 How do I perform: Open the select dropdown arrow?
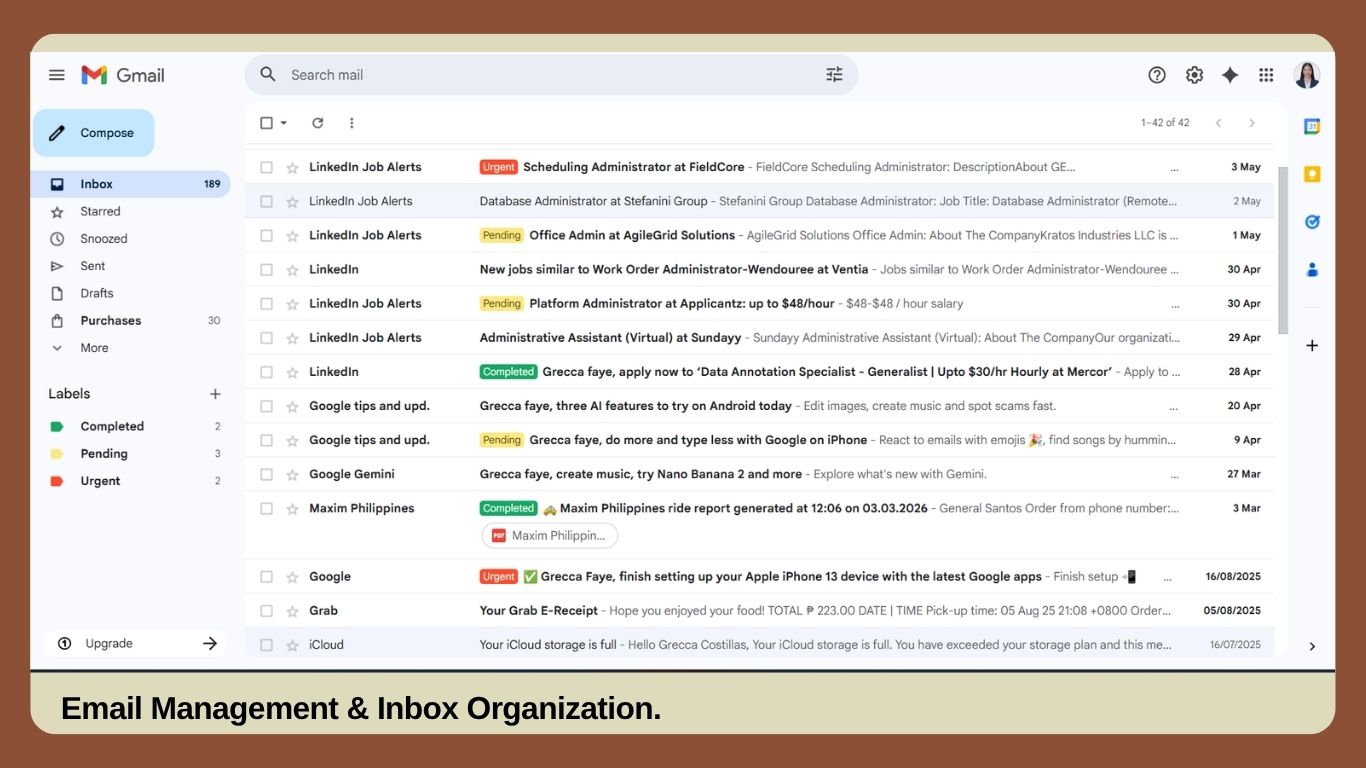tap(284, 123)
